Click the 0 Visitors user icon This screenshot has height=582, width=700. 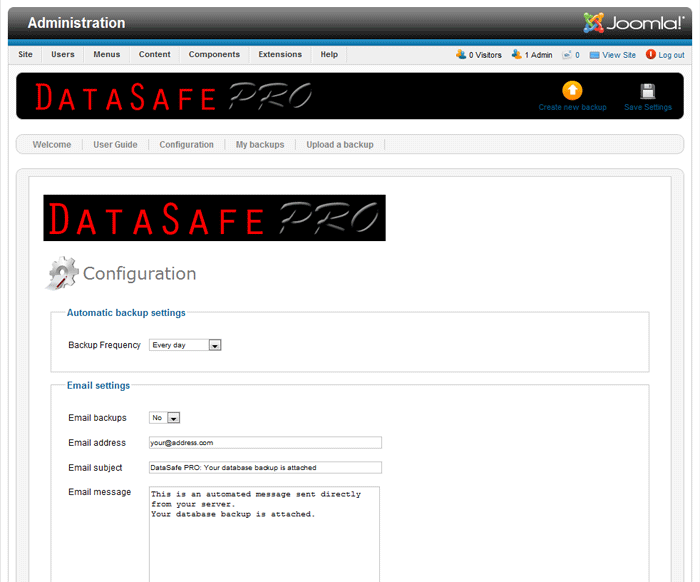pos(461,54)
